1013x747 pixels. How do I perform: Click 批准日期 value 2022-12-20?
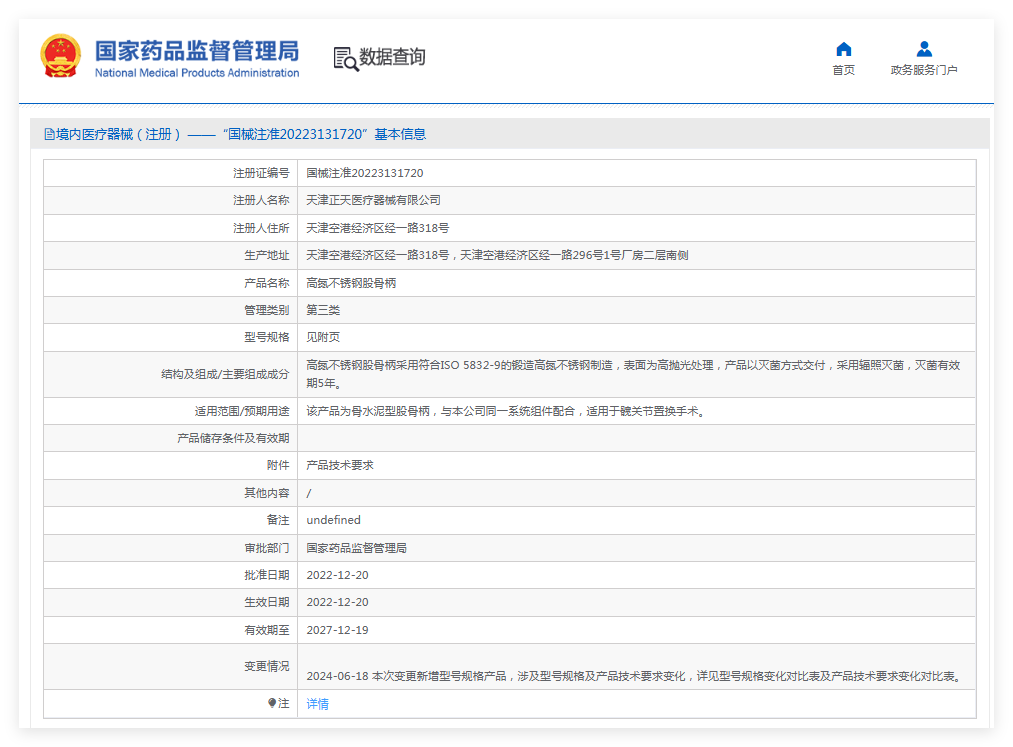pos(337,575)
